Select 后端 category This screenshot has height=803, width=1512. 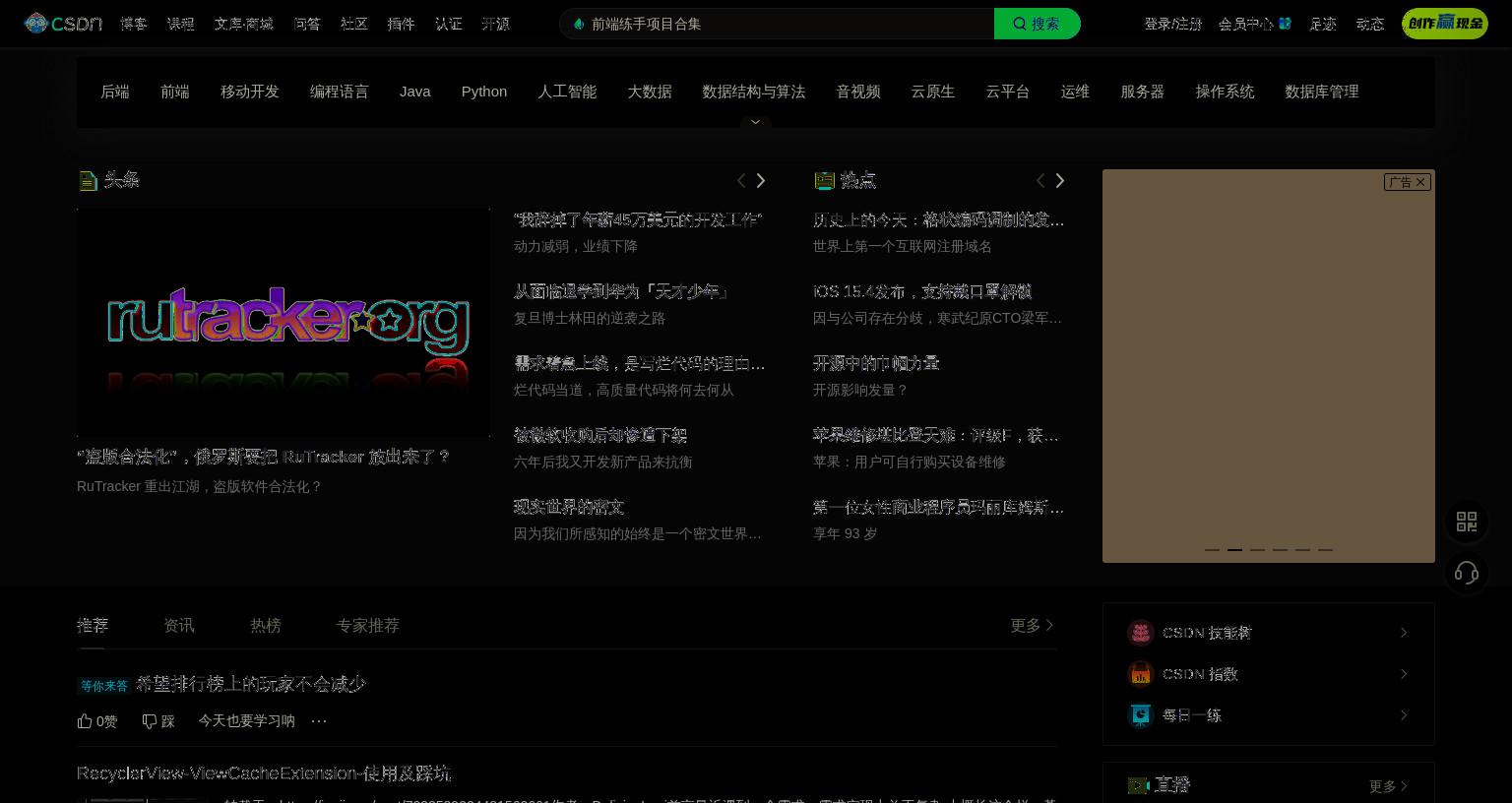point(115,92)
